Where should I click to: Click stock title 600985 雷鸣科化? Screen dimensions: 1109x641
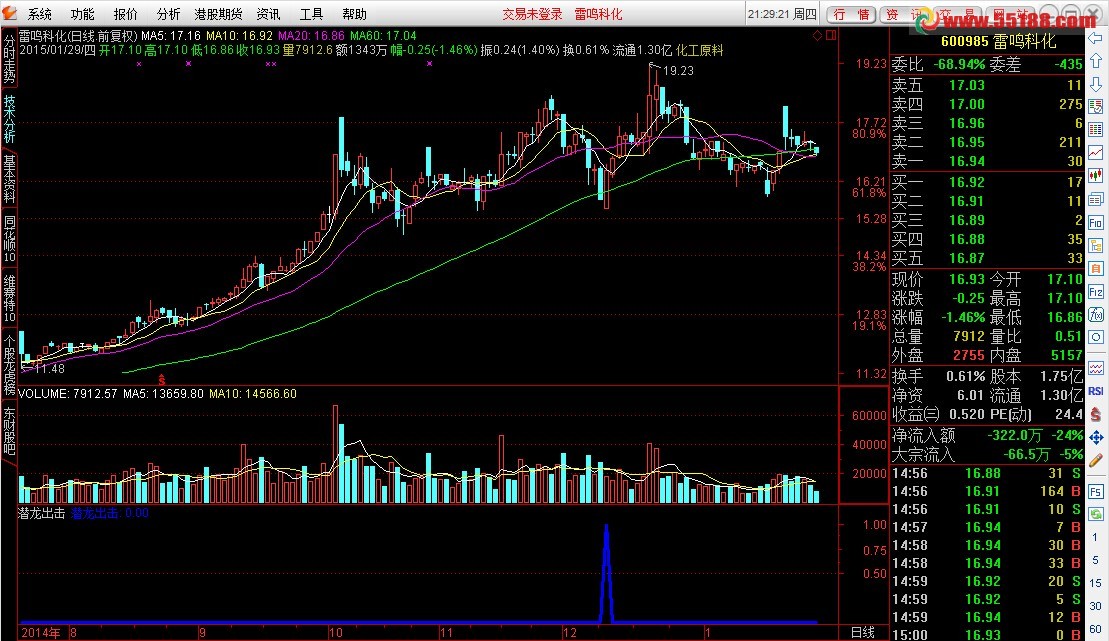point(999,41)
